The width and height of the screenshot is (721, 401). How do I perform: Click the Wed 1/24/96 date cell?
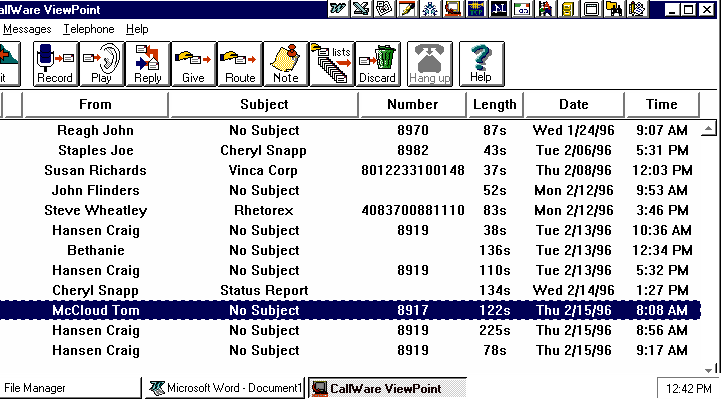click(x=574, y=131)
